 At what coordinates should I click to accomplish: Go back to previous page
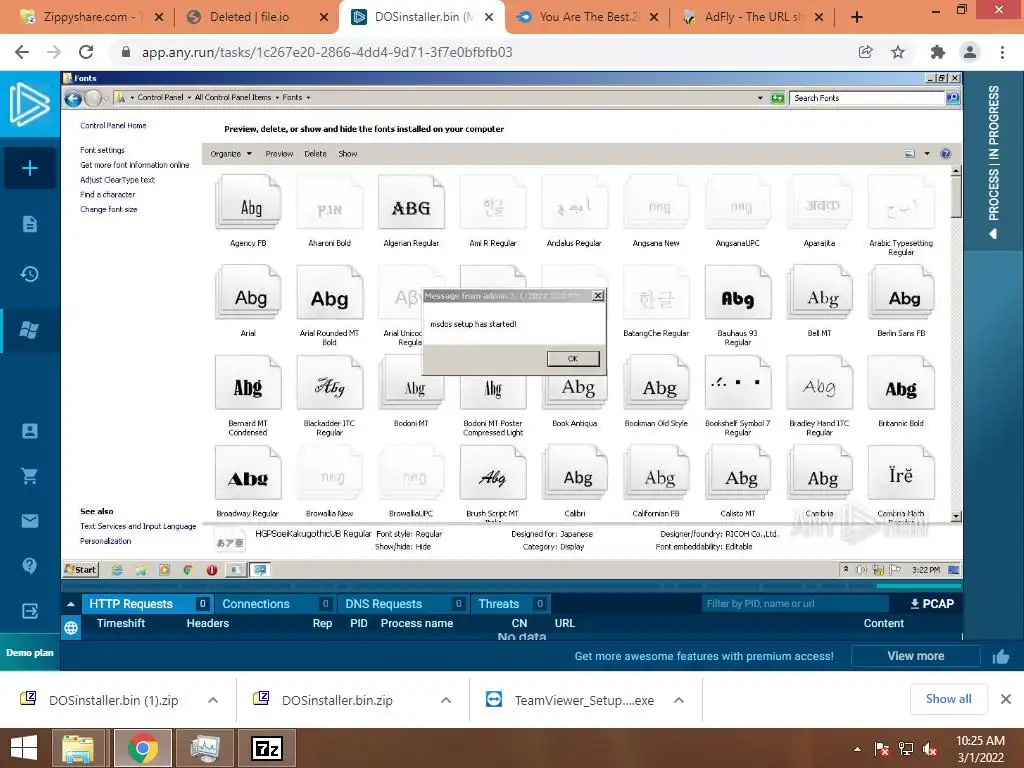pyautogui.click(x=22, y=52)
